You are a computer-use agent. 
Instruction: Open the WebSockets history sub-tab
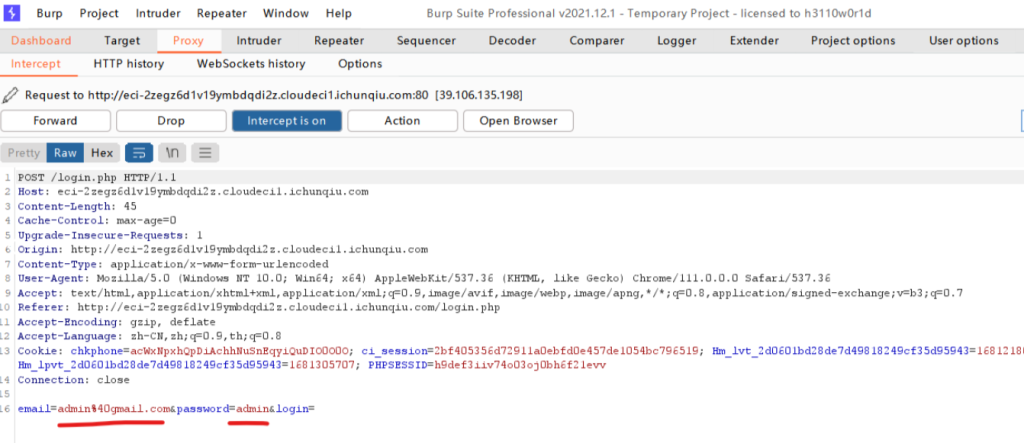251,64
